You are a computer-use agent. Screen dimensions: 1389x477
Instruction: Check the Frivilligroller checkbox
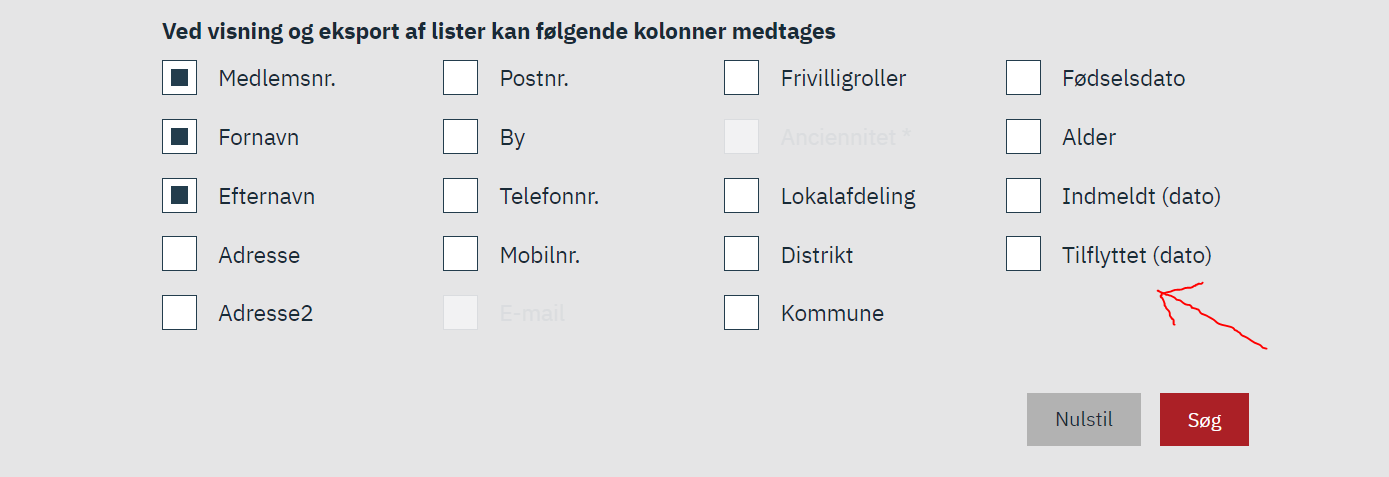[x=741, y=78]
